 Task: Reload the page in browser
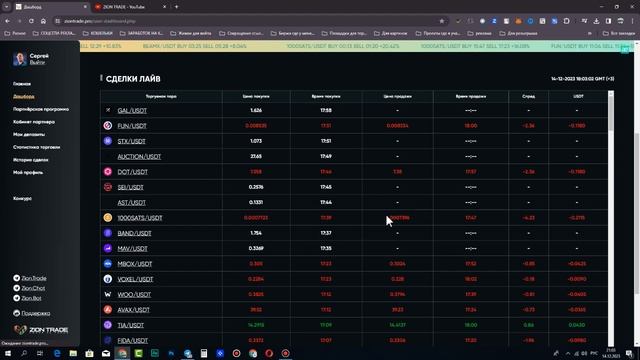click(31, 21)
